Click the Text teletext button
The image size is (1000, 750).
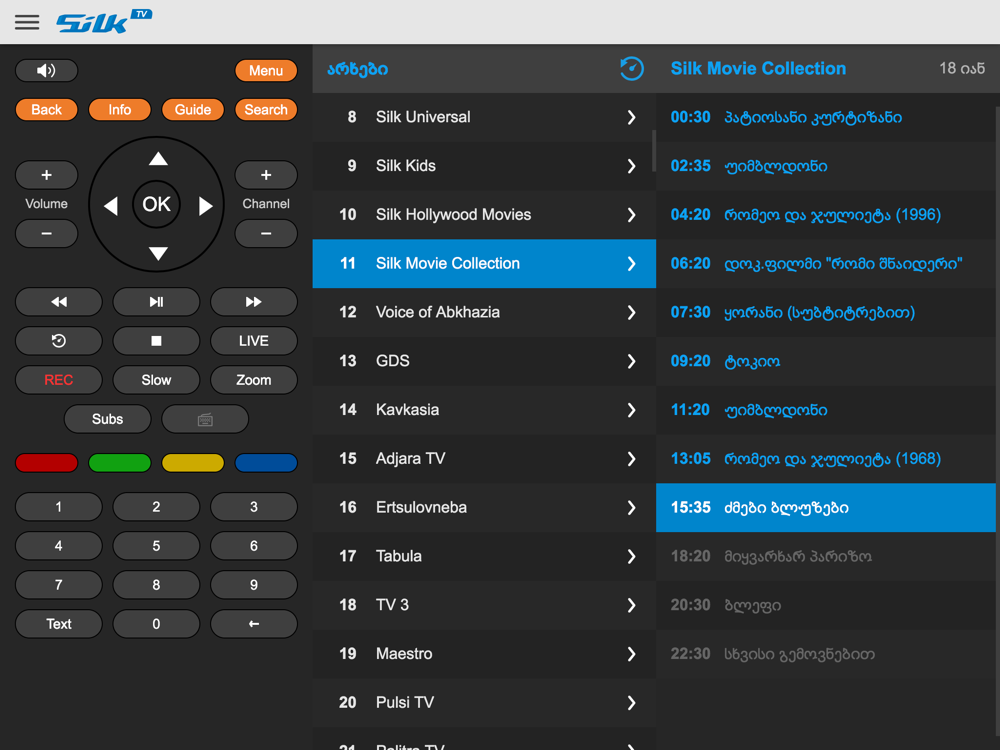coord(59,624)
